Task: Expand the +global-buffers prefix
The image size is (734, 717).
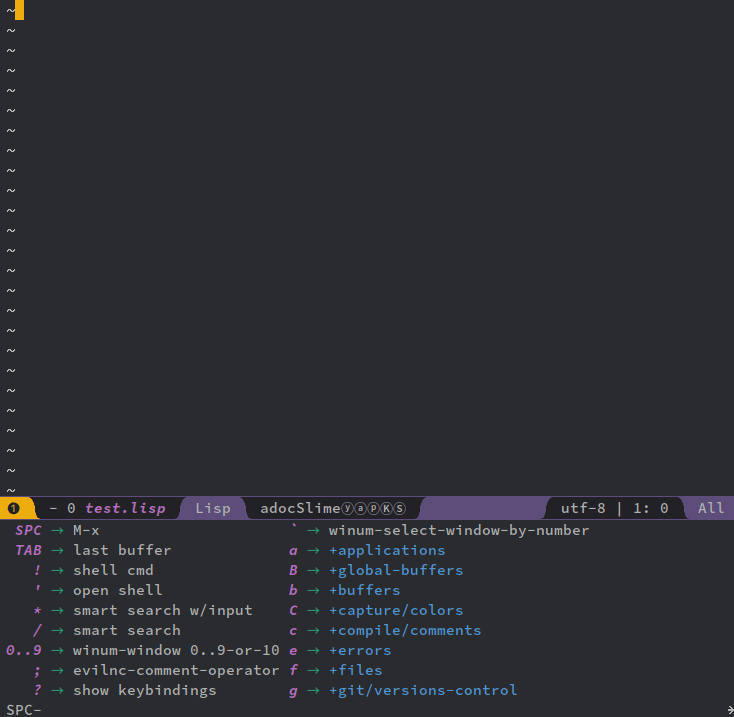Action: pyautogui.click(x=376, y=570)
